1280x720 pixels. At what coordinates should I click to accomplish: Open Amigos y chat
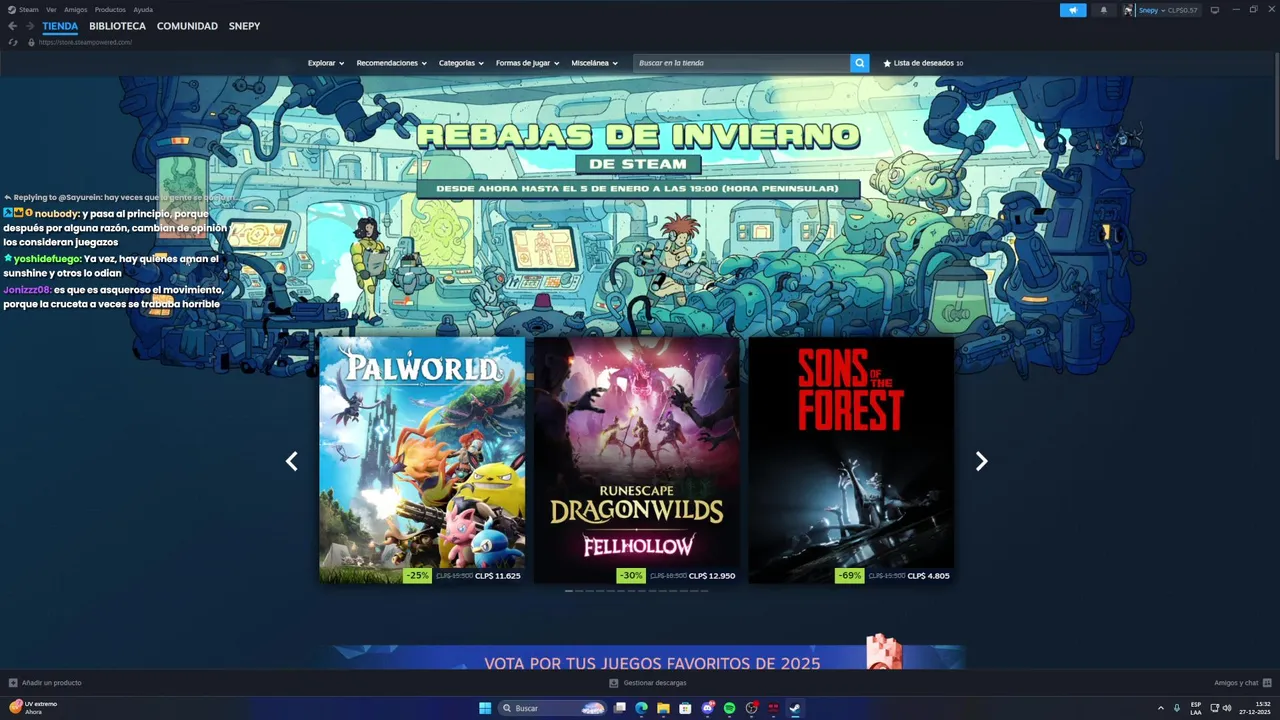(x=1243, y=683)
